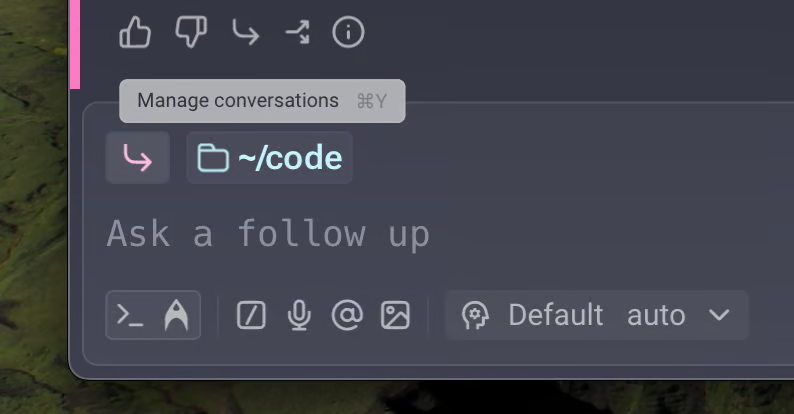This screenshot has height=414, width=794.
Task: Focus the "Ask a follow up" input field
Action: (x=400, y=234)
